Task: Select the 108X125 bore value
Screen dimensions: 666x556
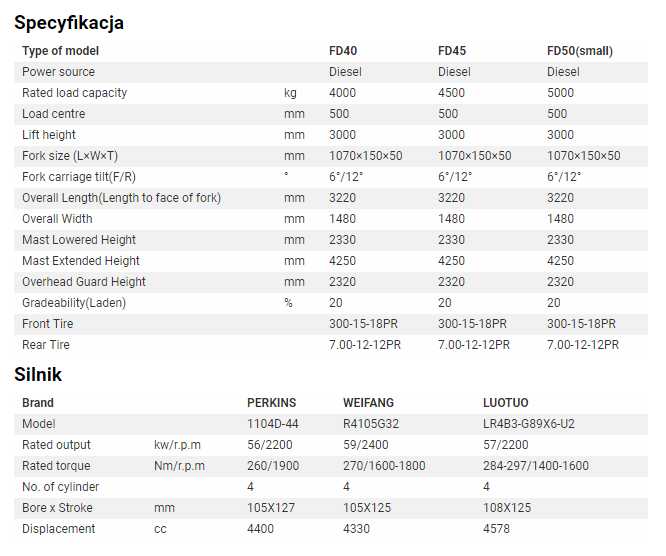Action: coord(507,508)
